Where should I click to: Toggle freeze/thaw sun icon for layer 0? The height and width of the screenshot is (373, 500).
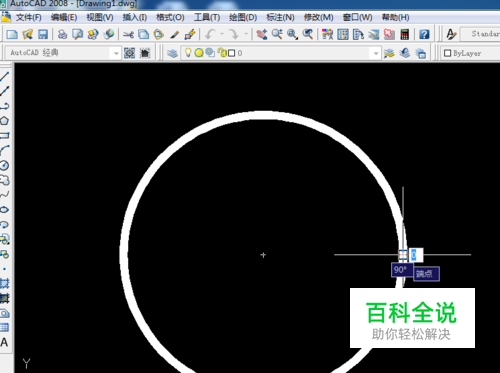click(199, 53)
